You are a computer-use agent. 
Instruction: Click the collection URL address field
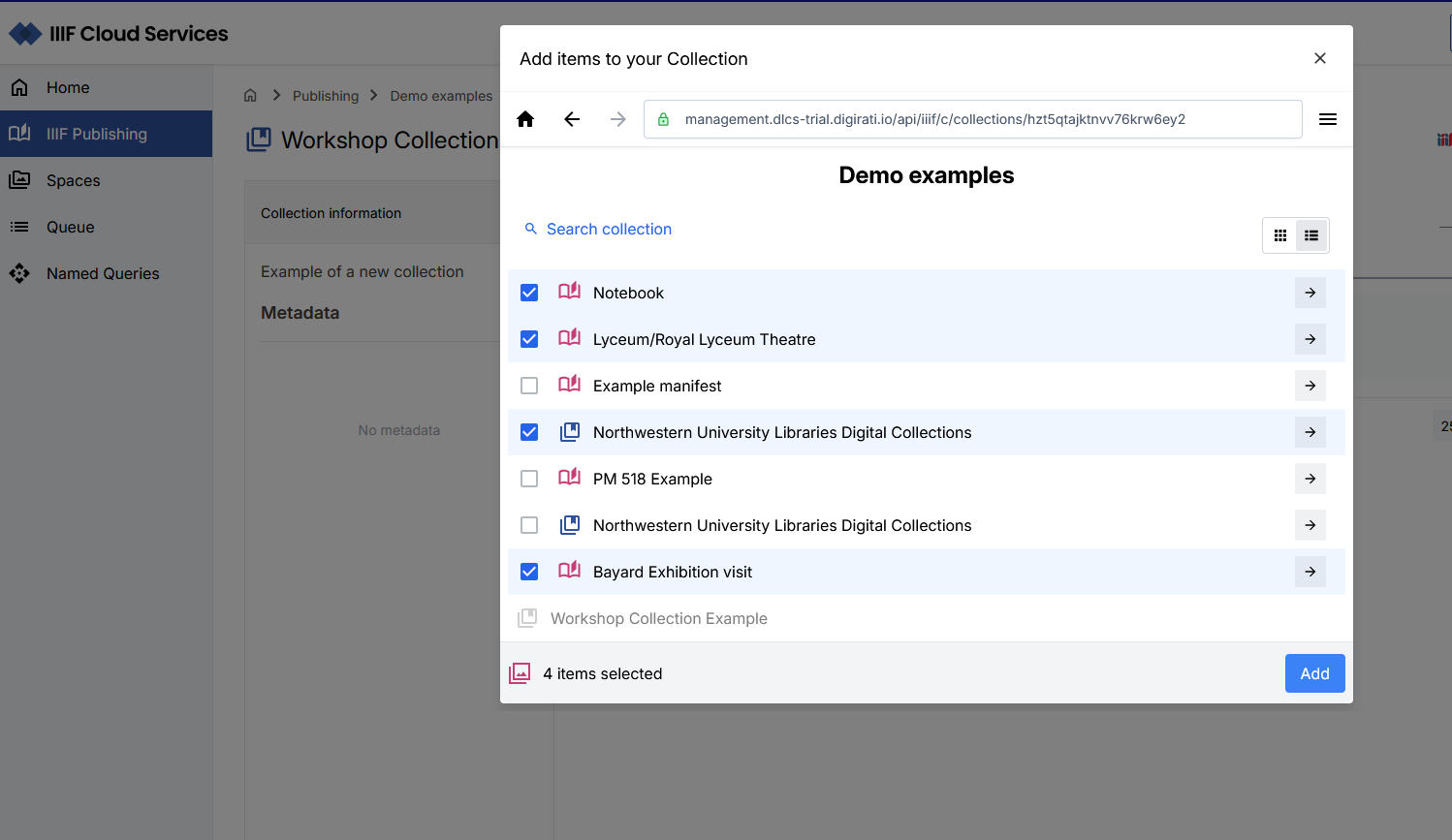point(973,119)
